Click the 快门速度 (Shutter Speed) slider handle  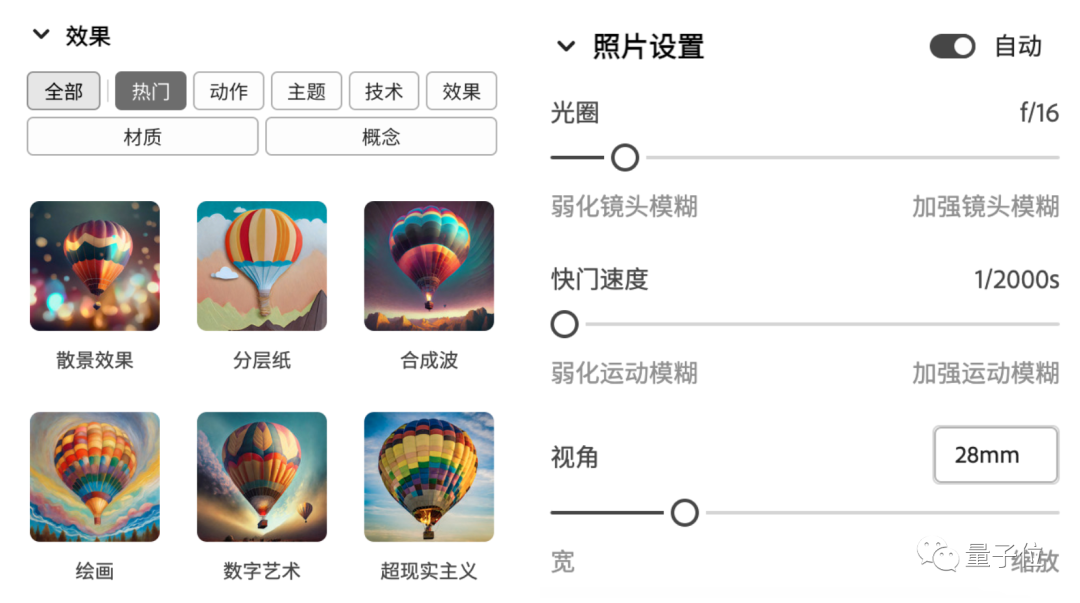[564, 324]
